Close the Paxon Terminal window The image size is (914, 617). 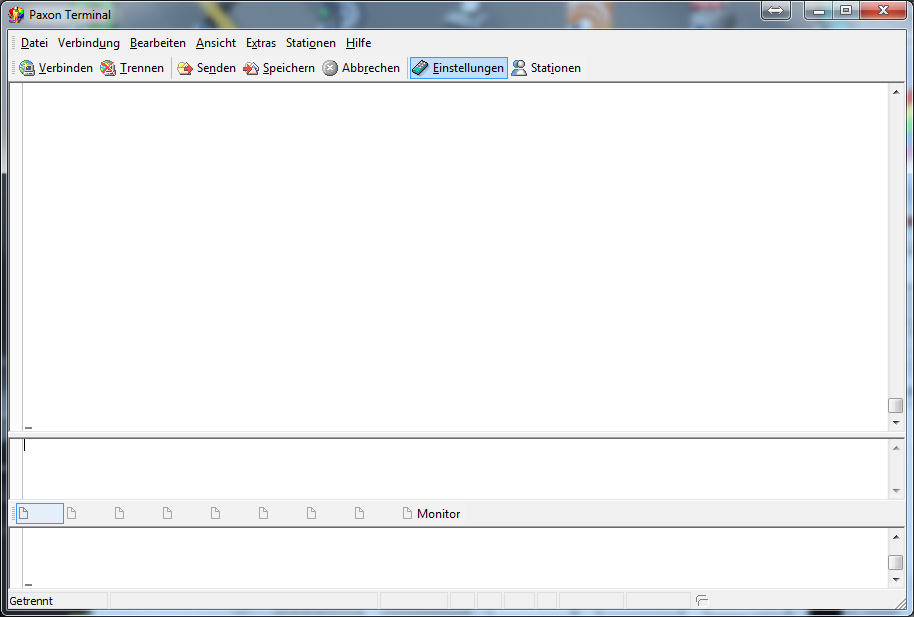coord(883,10)
